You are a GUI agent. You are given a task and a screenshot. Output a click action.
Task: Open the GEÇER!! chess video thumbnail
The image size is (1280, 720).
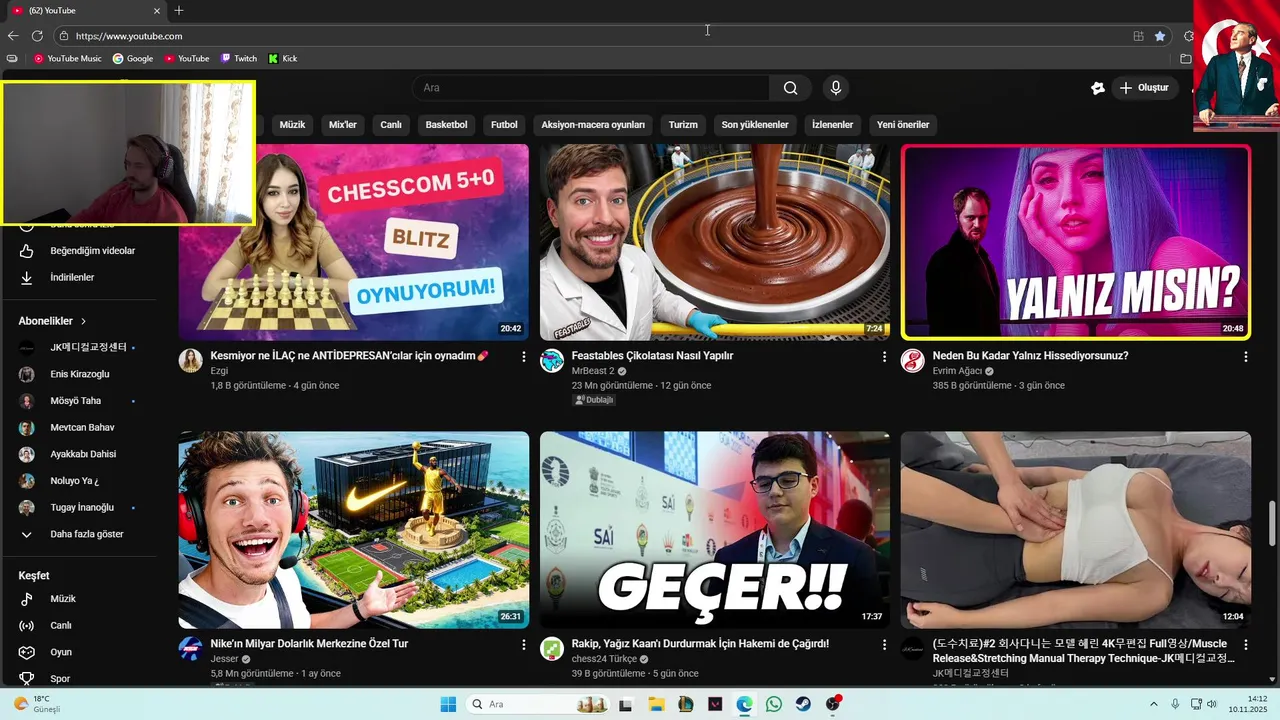click(715, 530)
